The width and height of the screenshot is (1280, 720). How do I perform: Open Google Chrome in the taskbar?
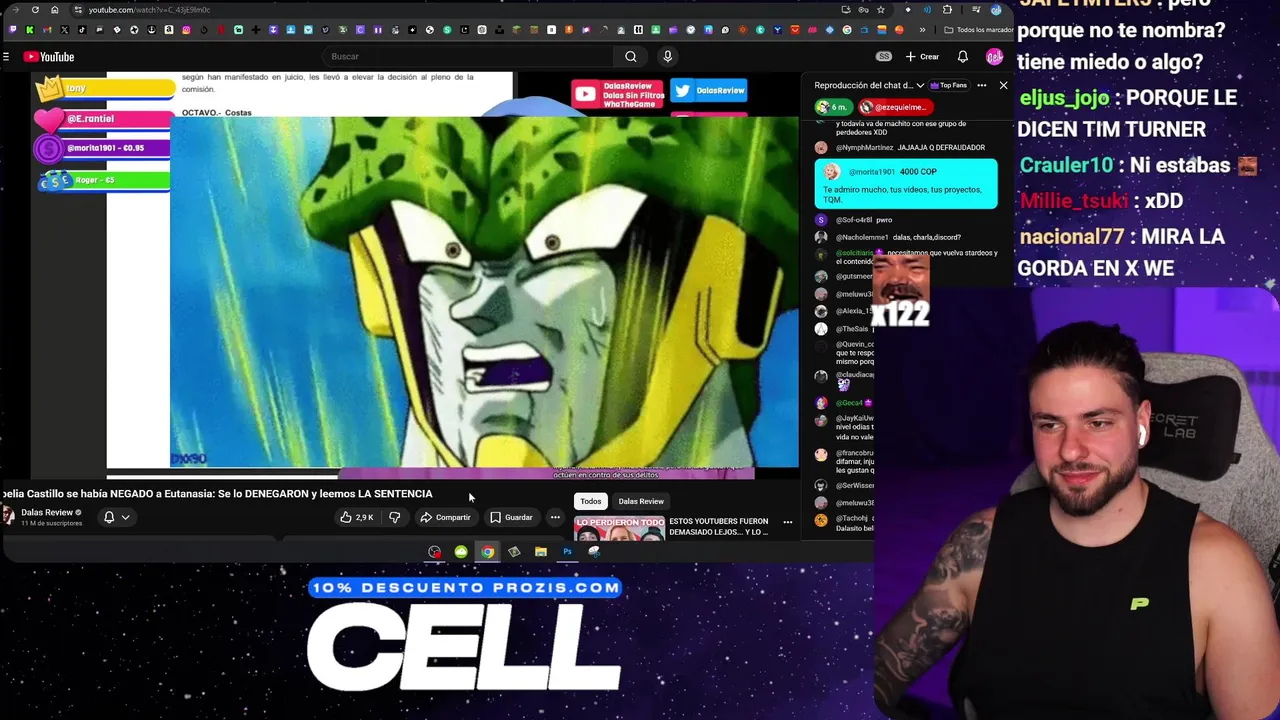coord(487,552)
